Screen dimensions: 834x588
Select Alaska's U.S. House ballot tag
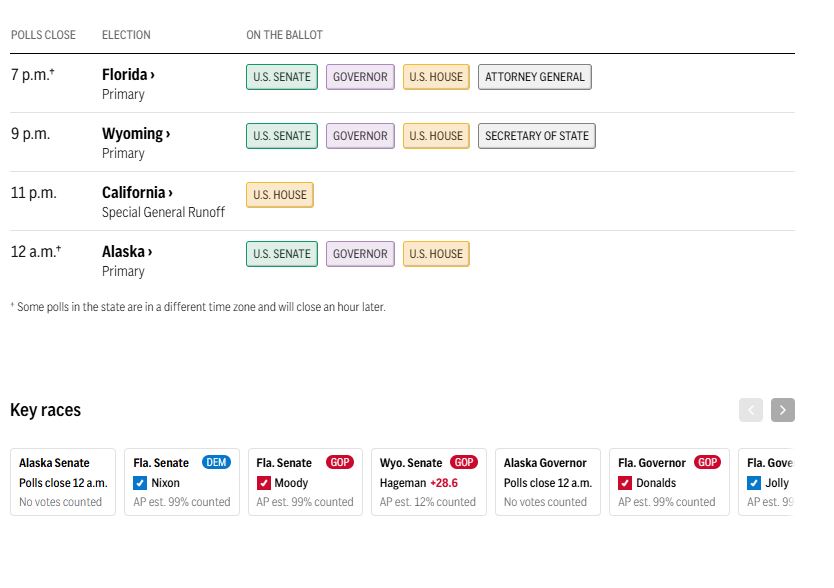click(436, 254)
